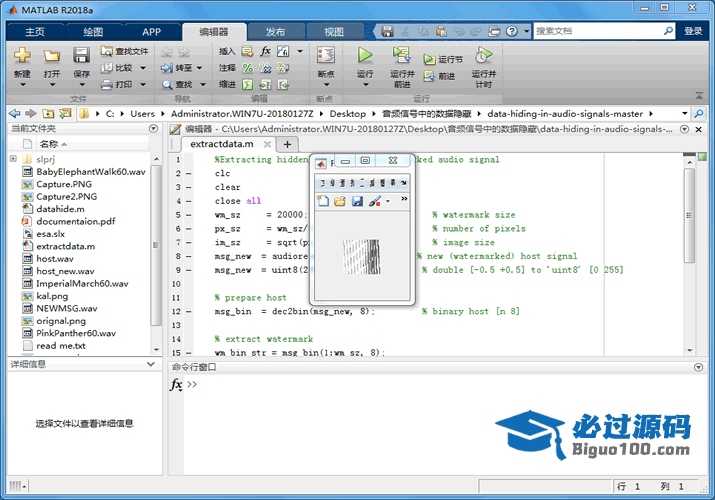
Task: Click the Find magnifier icon
Action: pos(167,85)
